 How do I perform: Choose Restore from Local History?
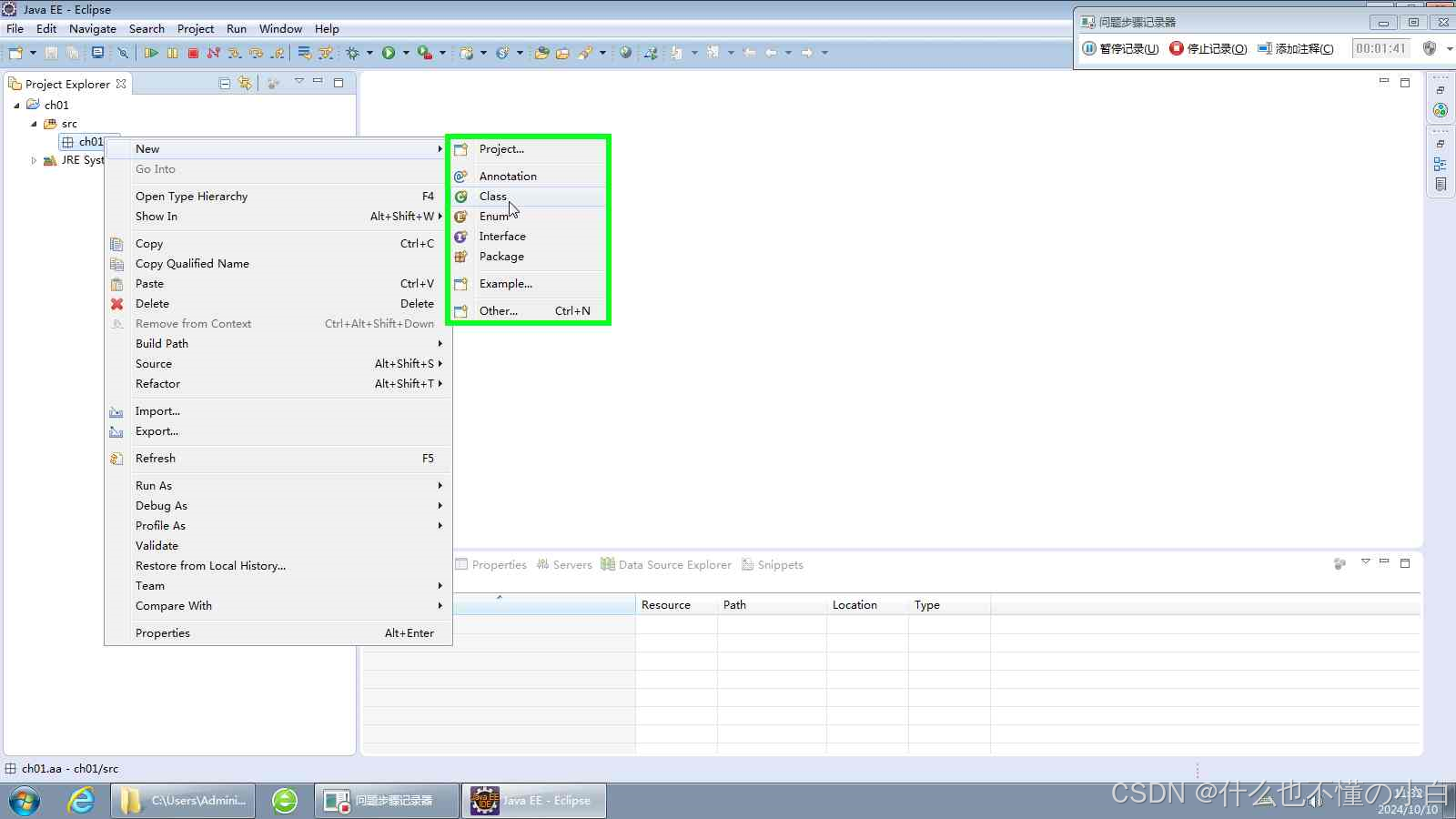pos(278,566)
